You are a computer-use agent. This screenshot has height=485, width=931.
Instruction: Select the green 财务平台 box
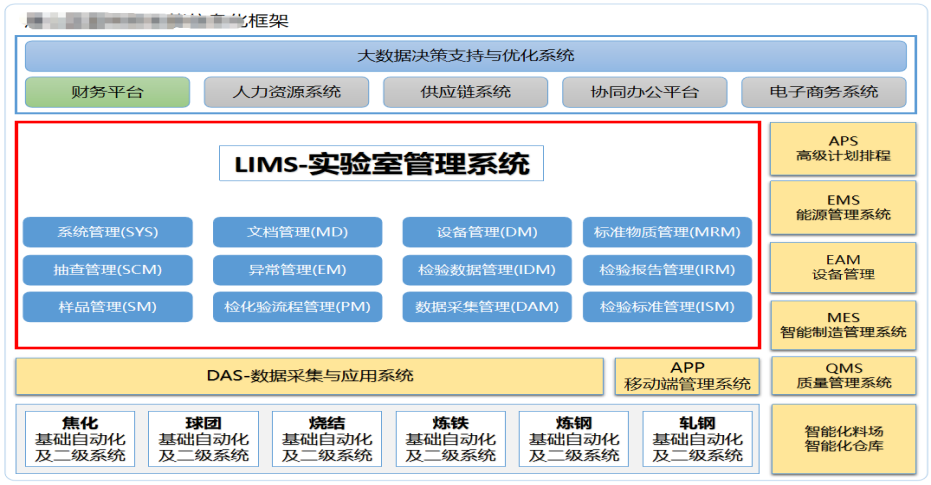[107, 92]
